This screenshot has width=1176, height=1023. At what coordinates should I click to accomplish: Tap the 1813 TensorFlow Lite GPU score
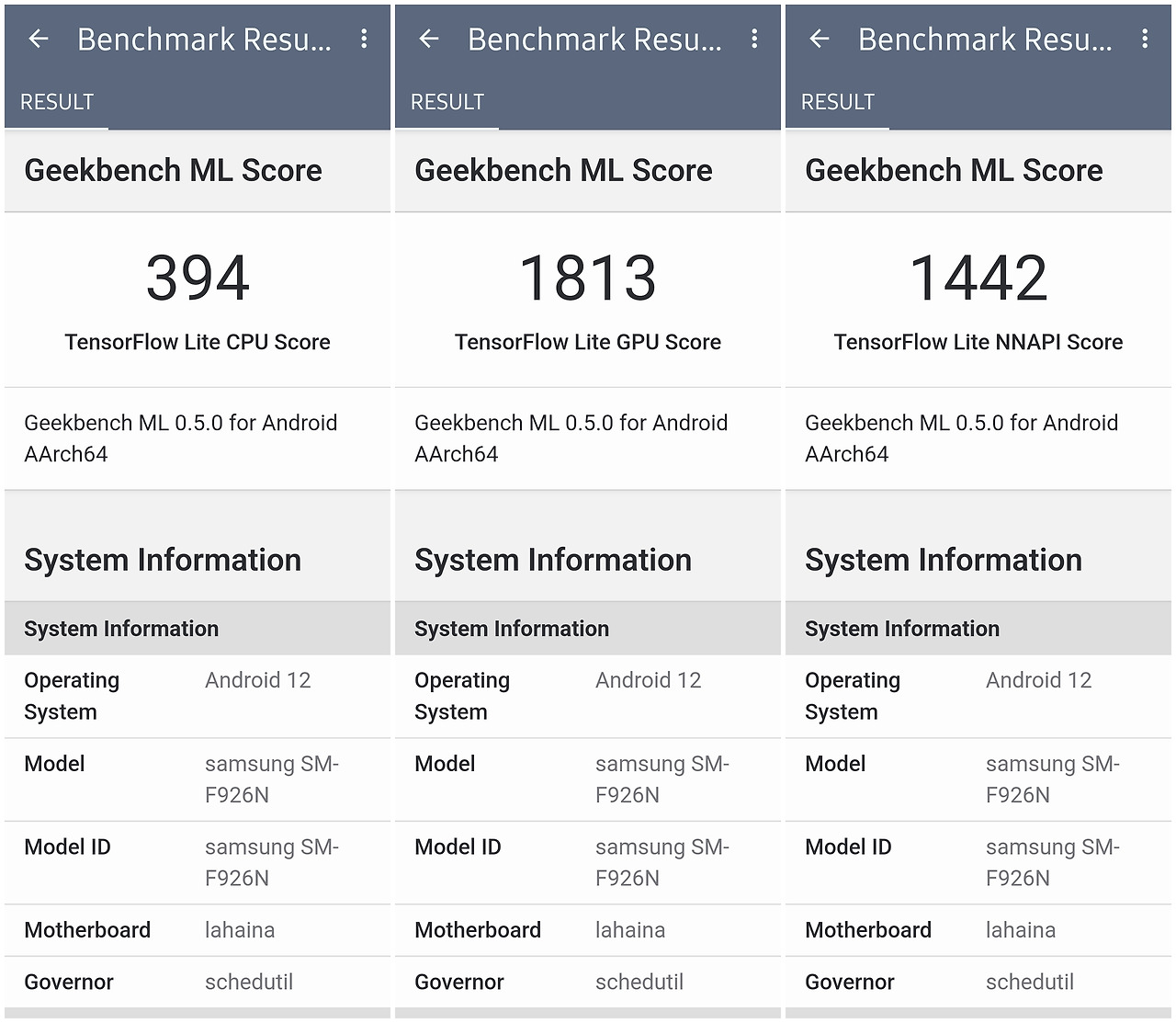pyautogui.click(x=588, y=278)
